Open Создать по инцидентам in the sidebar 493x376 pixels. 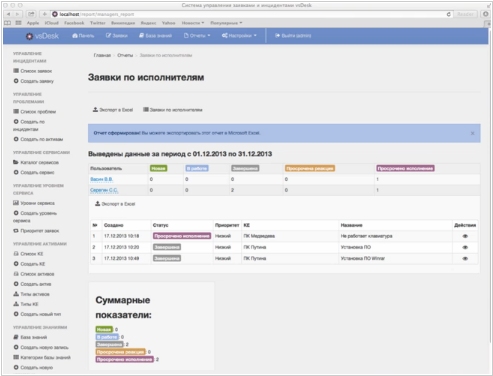point(29,125)
